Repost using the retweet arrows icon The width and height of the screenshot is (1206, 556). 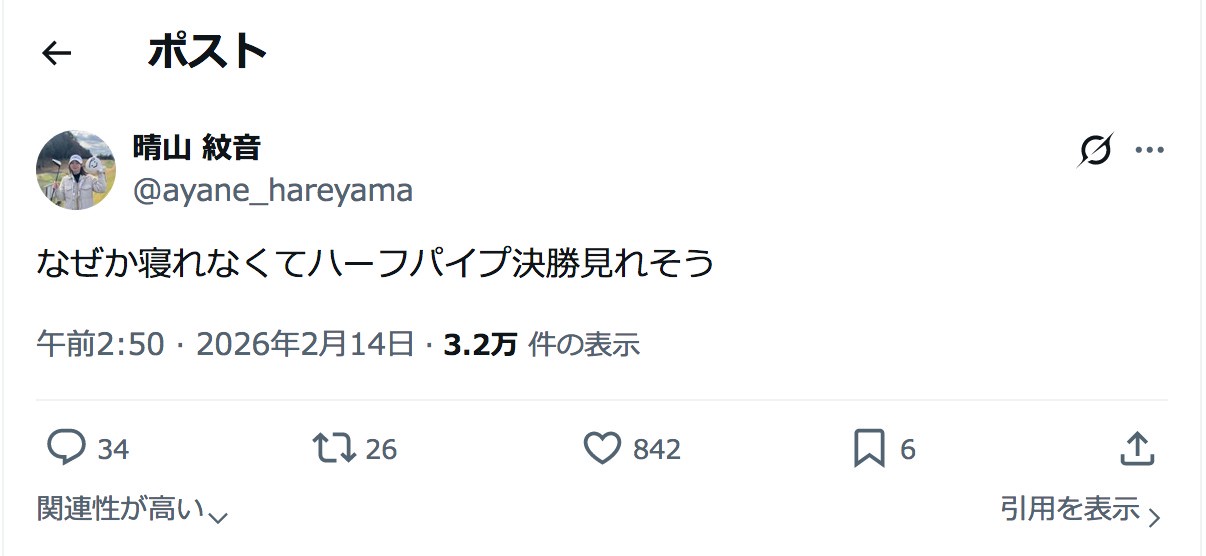pyautogui.click(x=334, y=448)
